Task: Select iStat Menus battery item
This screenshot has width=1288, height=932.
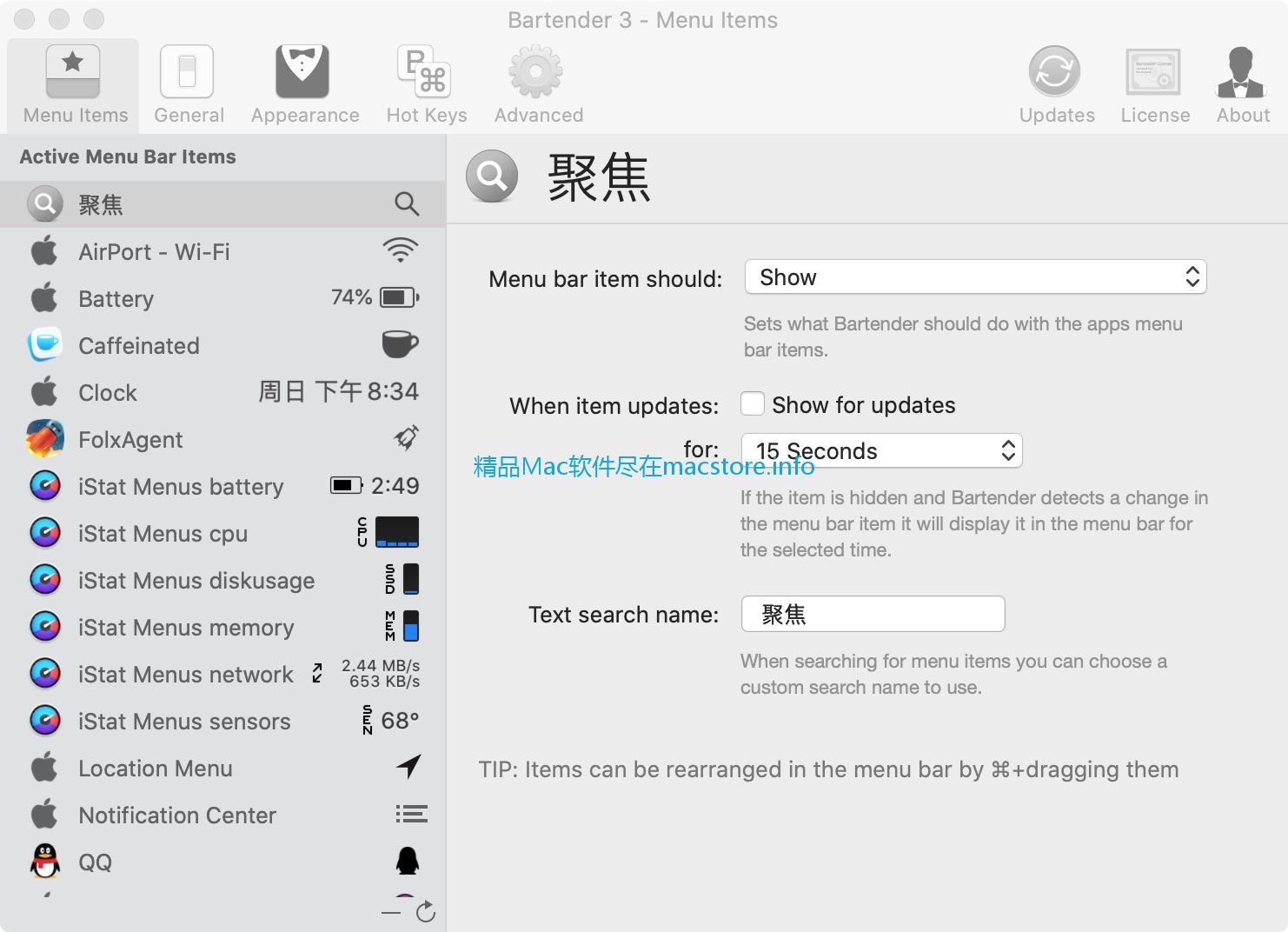Action: pyautogui.click(x=222, y=486)
